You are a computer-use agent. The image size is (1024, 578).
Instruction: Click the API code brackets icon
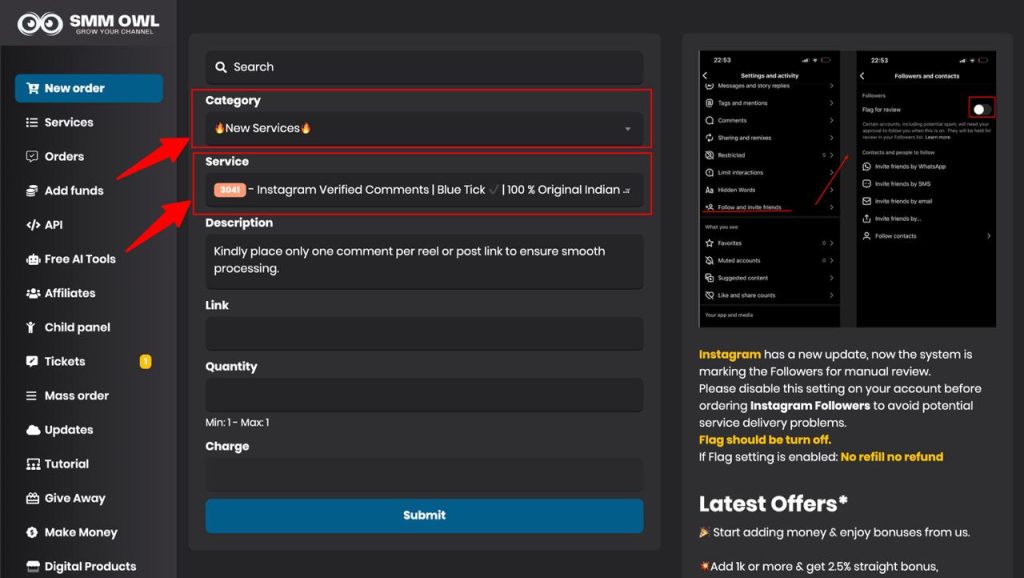pyautogui.click(x=33, y=225)
